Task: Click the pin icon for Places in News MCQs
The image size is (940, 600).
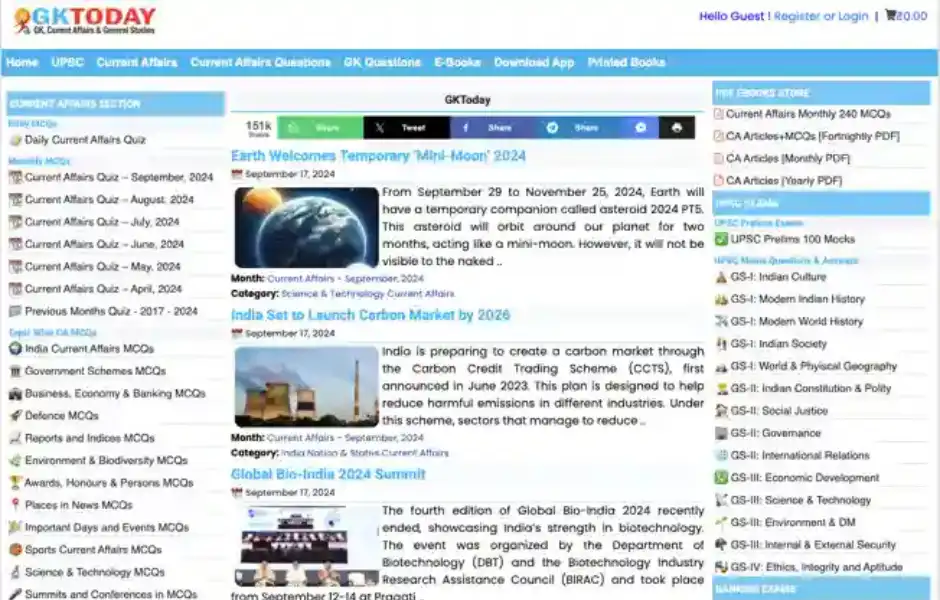Action: [16, 505]
